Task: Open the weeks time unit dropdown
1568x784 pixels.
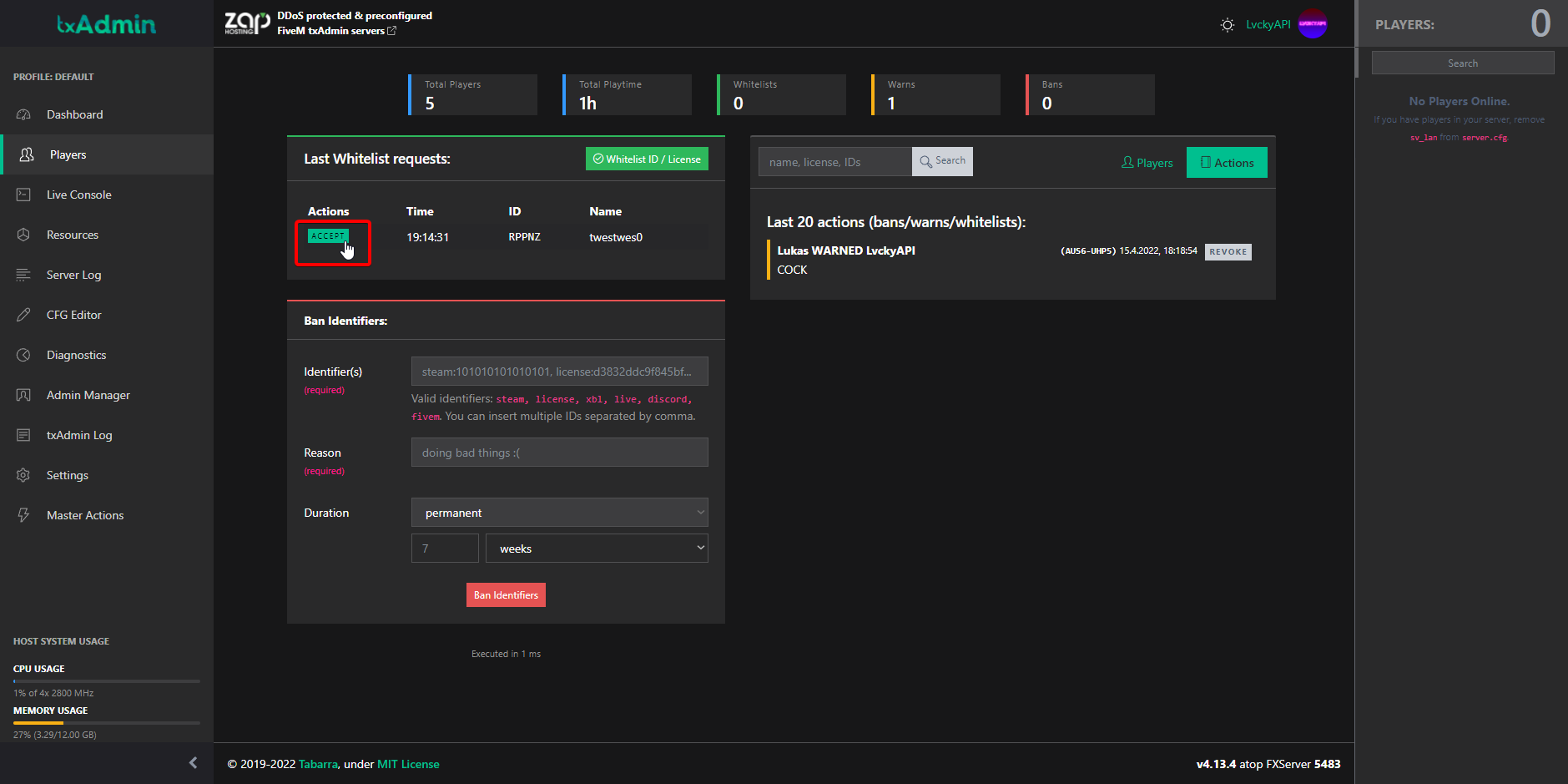Action: (x=597, y=549)
